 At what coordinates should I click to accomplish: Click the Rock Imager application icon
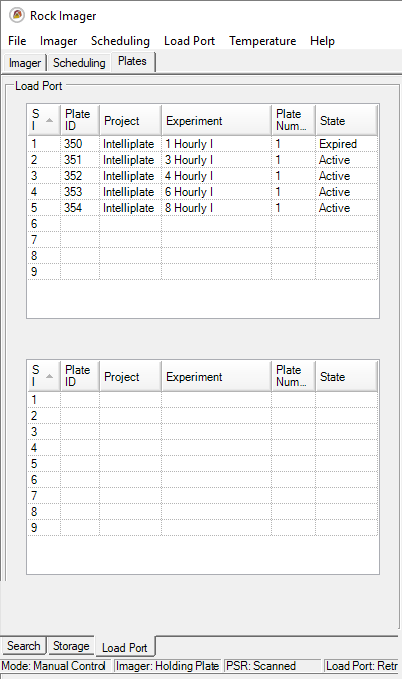click(x=16, y=16)
